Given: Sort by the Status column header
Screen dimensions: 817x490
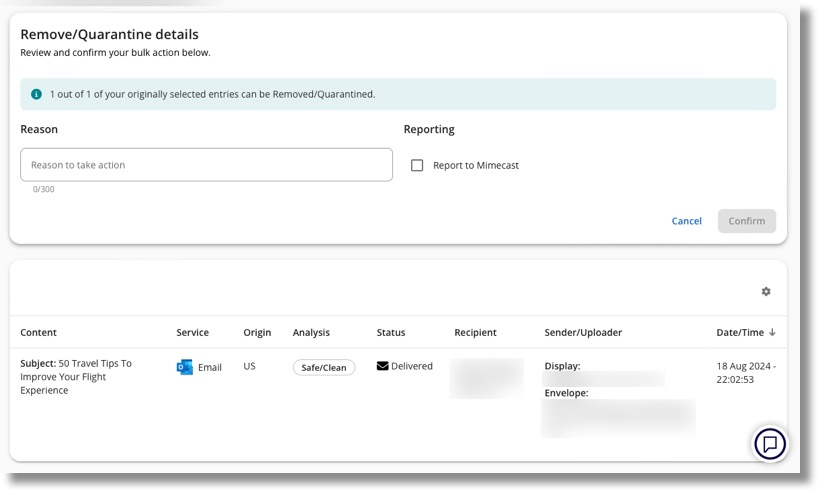Looking at the screenshot, I should pos(391,333).
